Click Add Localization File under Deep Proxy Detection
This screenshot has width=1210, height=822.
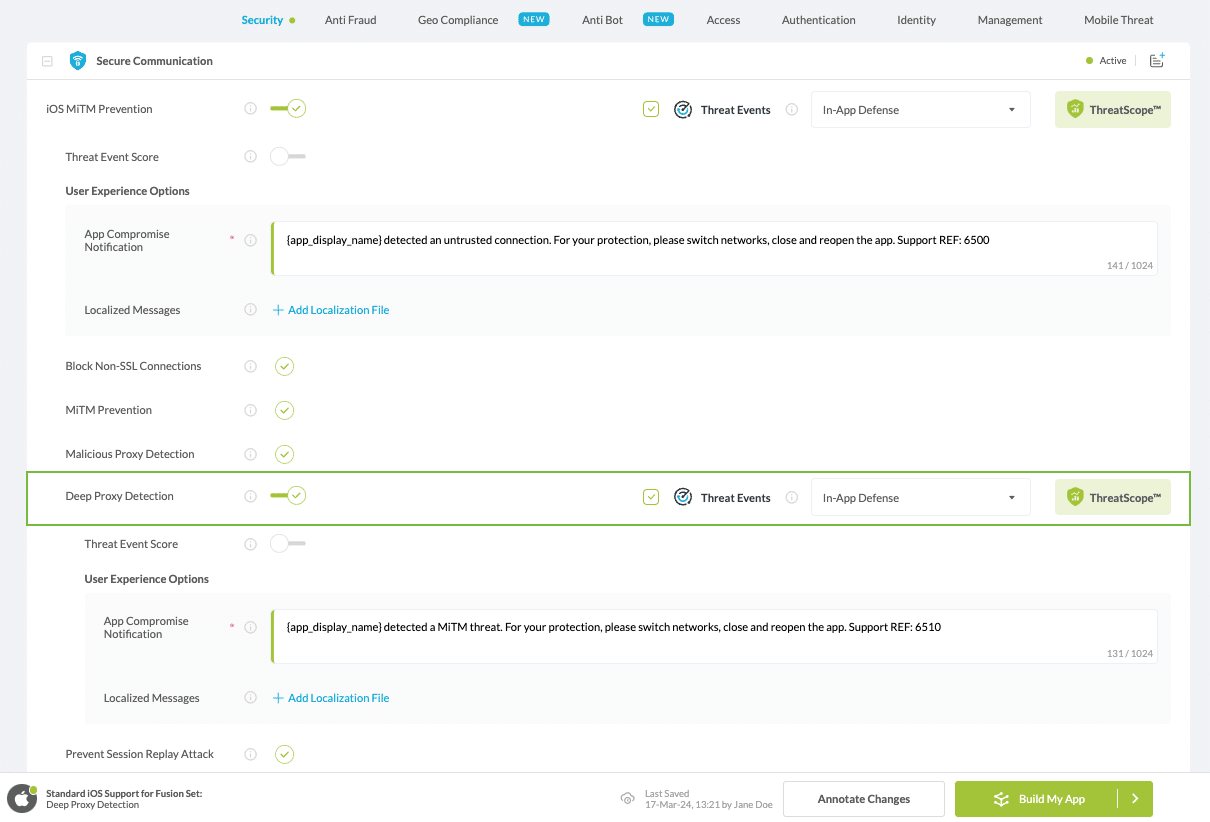pyautogui.click(x=331, y=698)
